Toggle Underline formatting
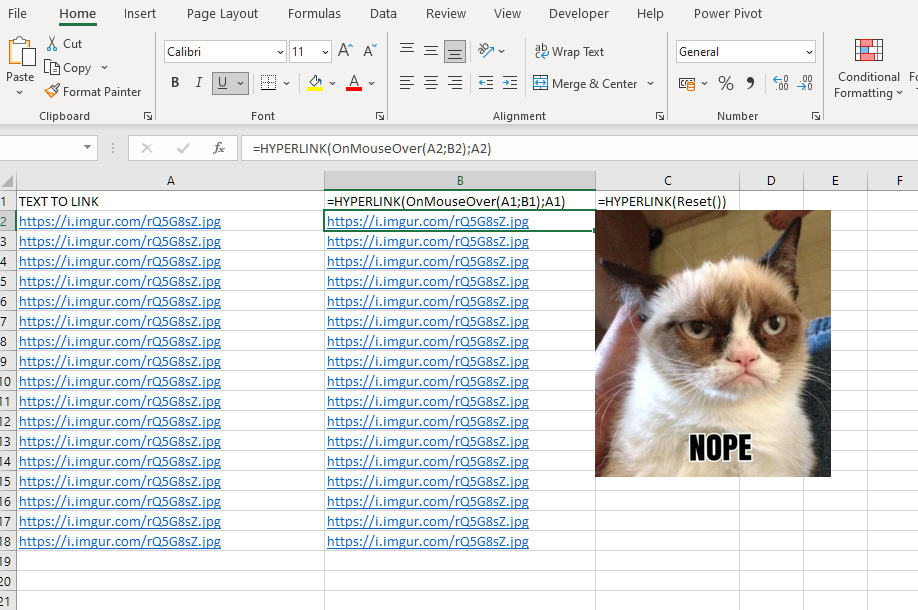 click(x=222, y=83)
